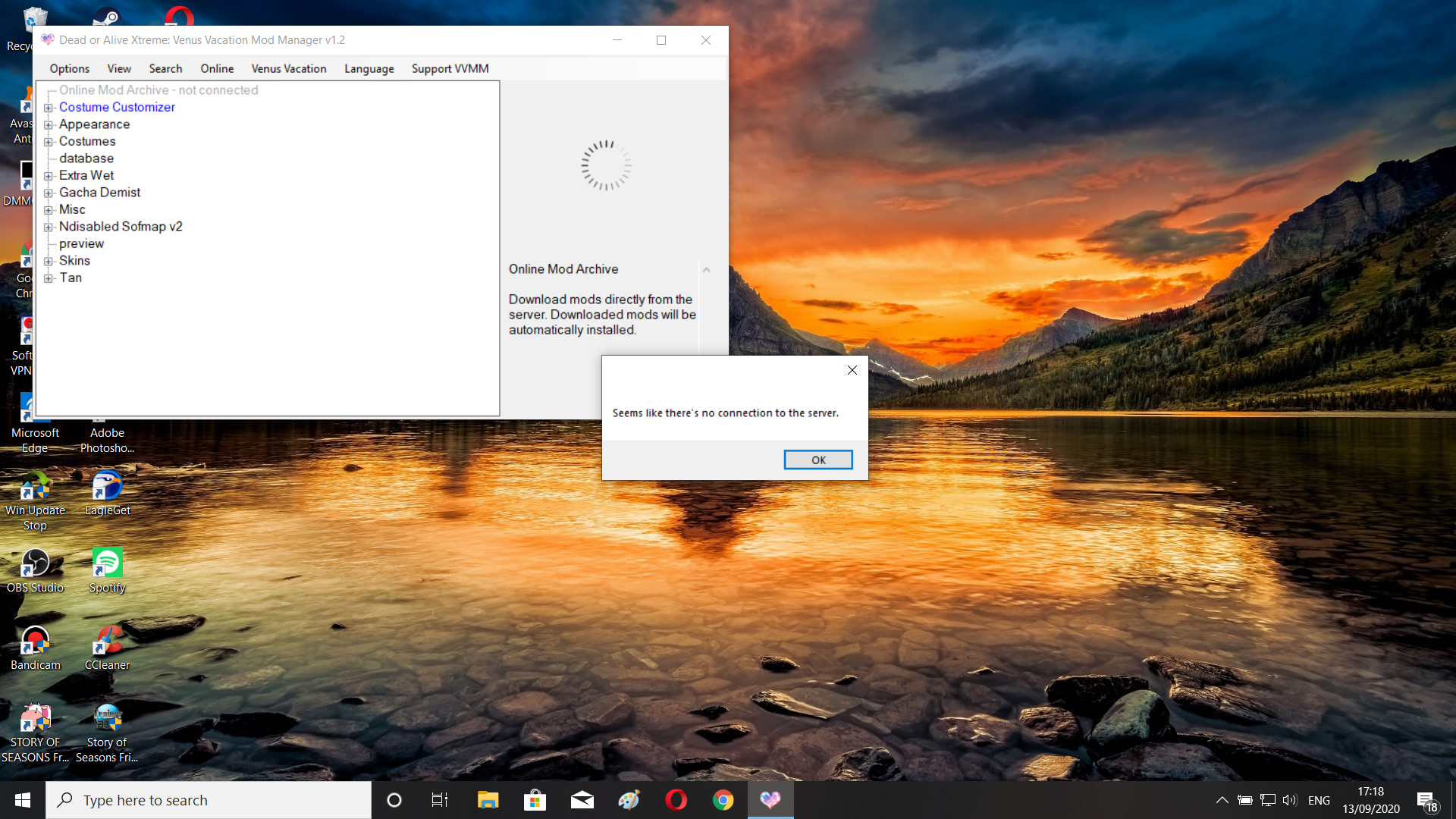1456x819 pixels.
Task: Open the EagleGet desktop shortcut
Action: (107, 487)
